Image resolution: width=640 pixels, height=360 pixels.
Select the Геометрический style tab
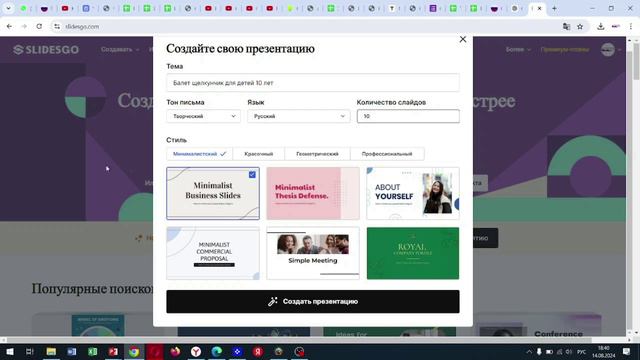pyautogui.click(x=317, y=154)
